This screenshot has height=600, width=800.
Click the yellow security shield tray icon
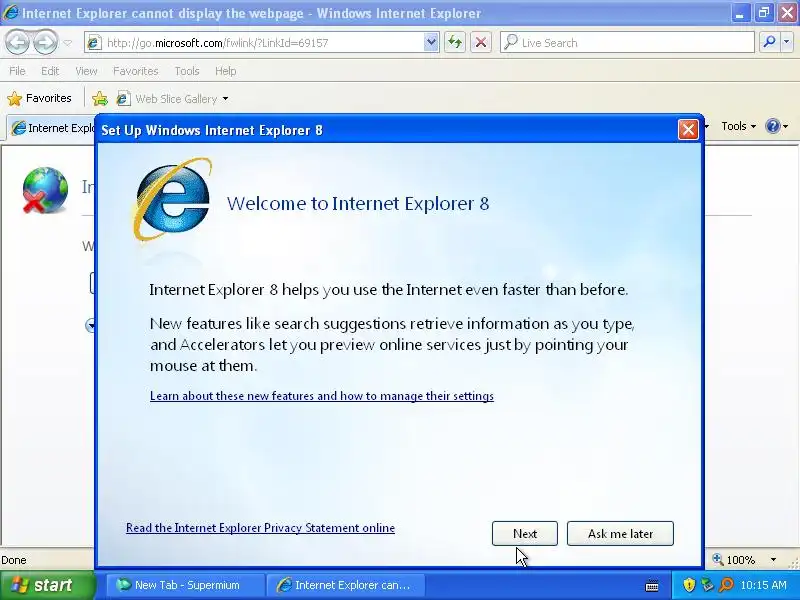point(689,585)
